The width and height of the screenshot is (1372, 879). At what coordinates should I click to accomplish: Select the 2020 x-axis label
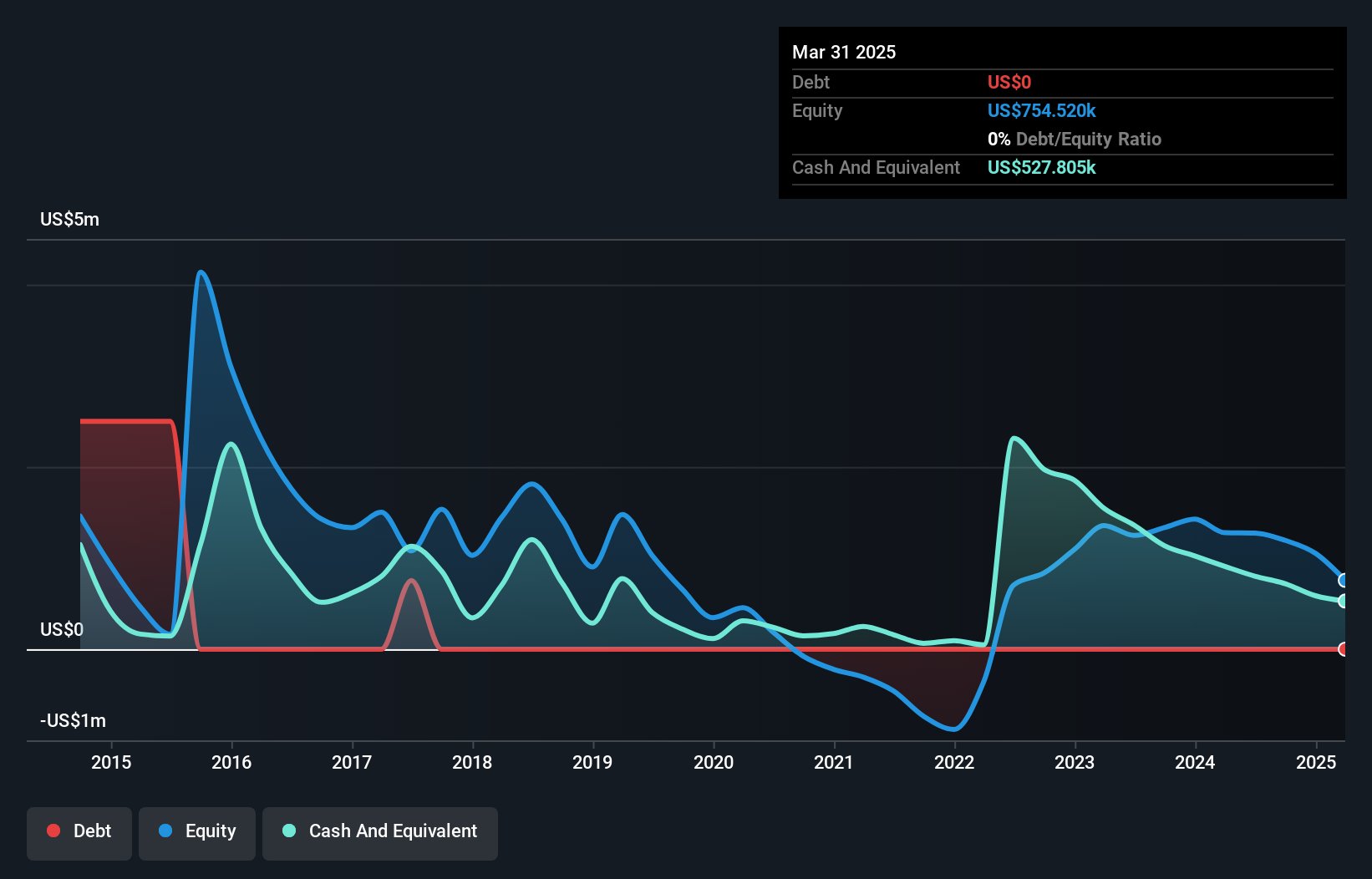tap(714, 762)
